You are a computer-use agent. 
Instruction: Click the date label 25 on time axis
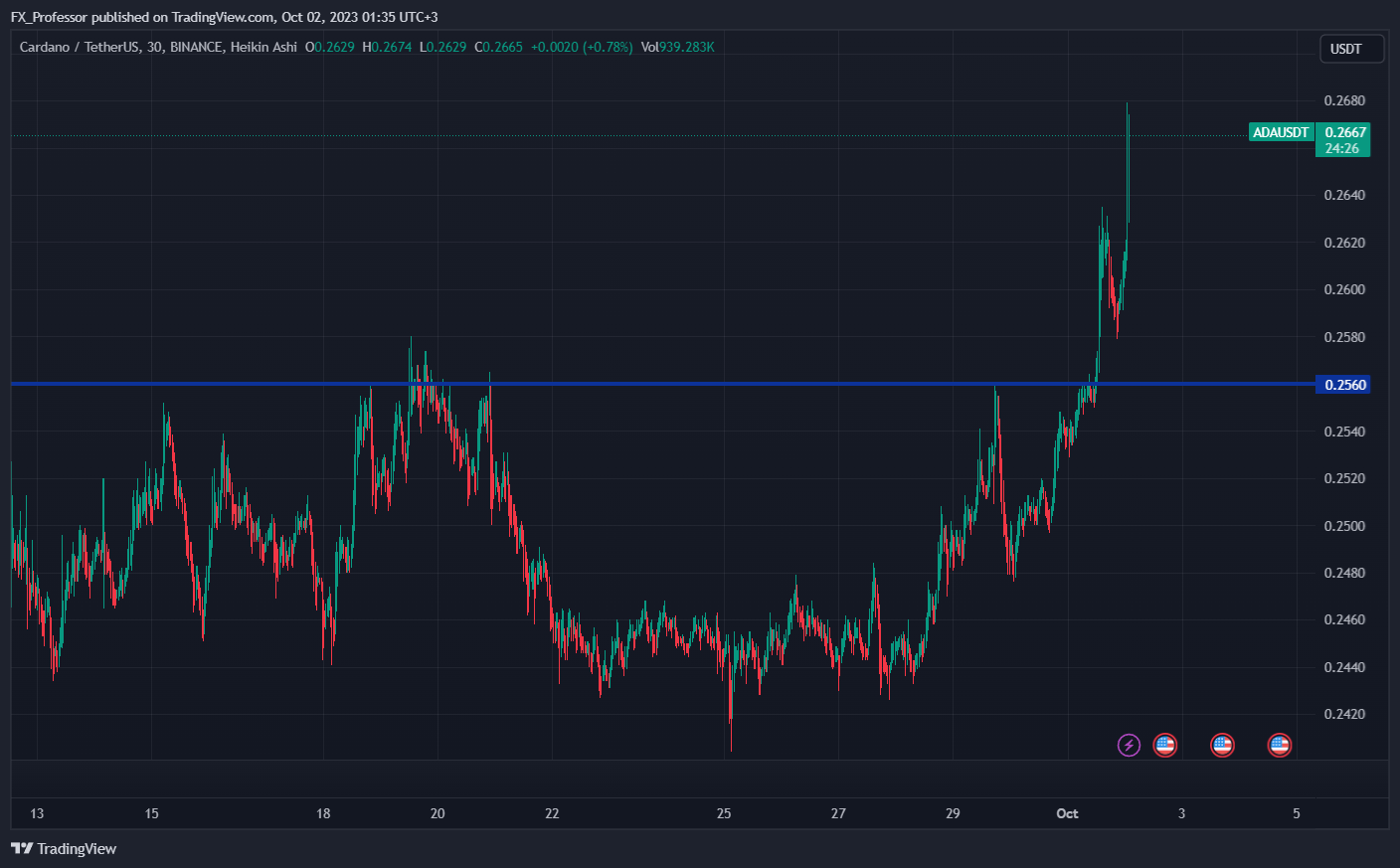tap(724, 813)
